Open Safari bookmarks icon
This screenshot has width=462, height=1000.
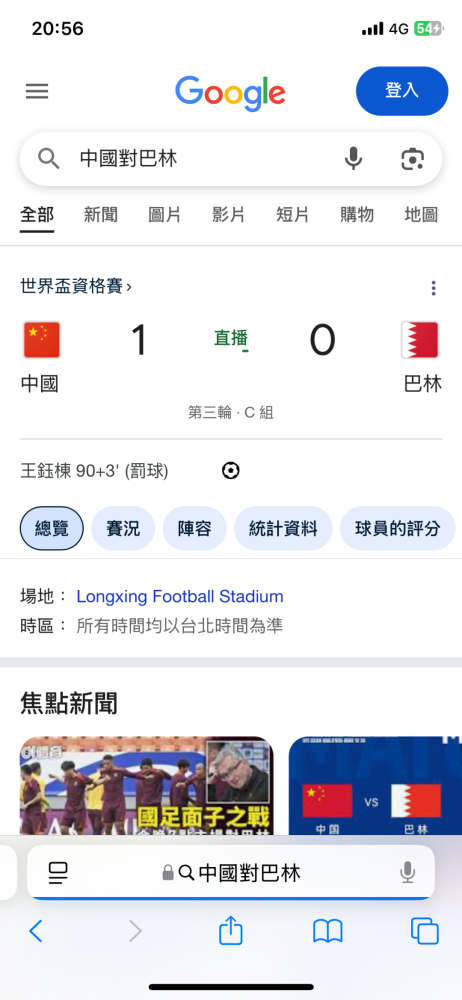point(328,932)
